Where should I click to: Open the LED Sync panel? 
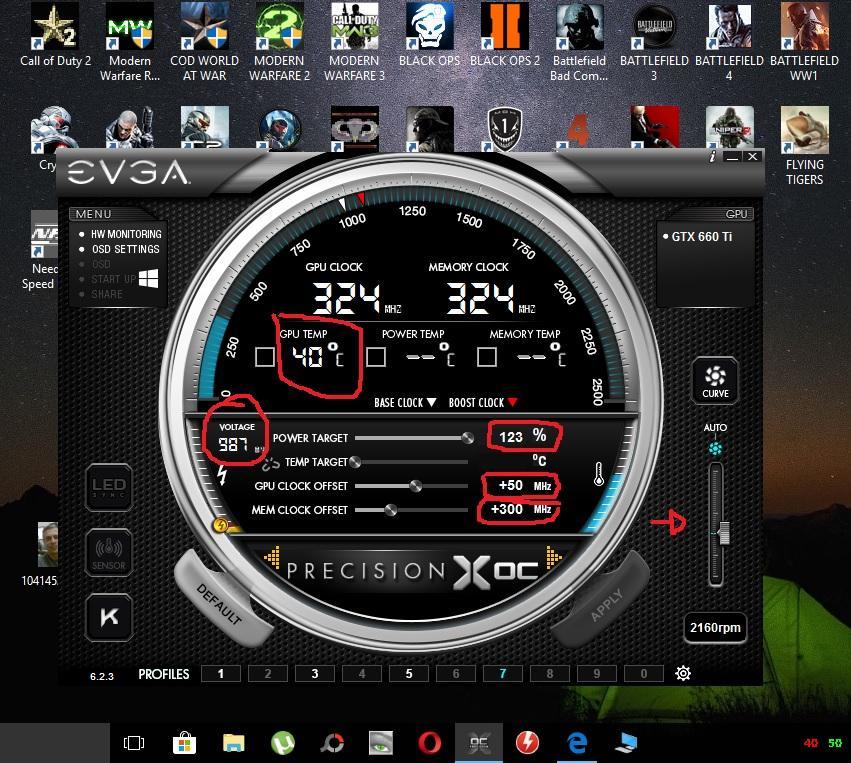click(x=109, y=487)
